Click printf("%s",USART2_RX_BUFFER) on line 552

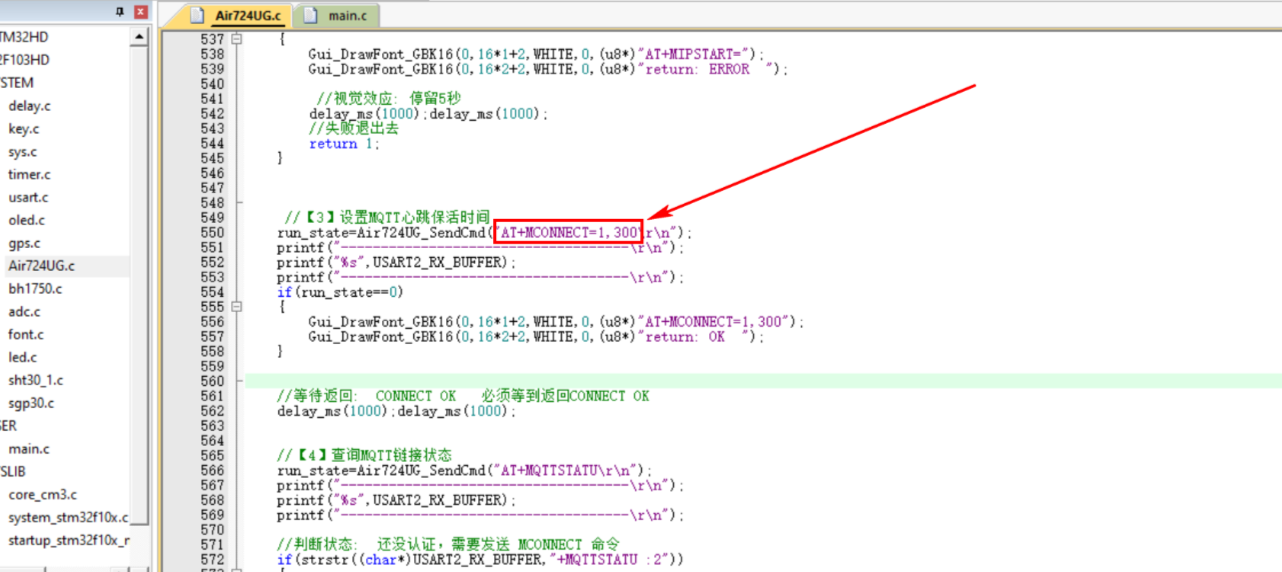coord(397,262)
